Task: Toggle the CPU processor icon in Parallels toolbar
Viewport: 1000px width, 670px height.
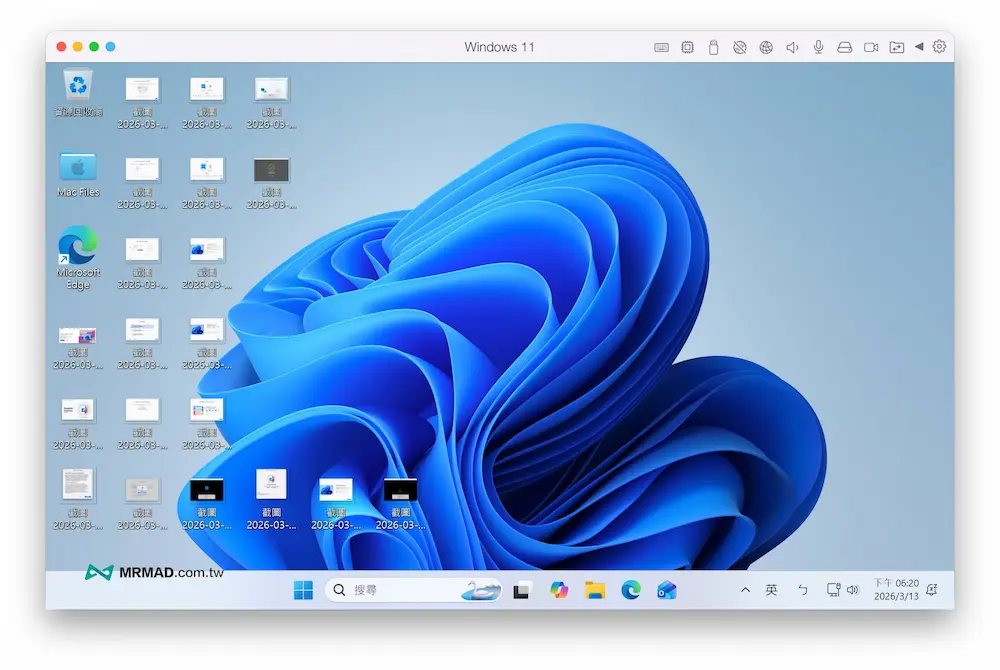Action: click(x=687, y=46)
